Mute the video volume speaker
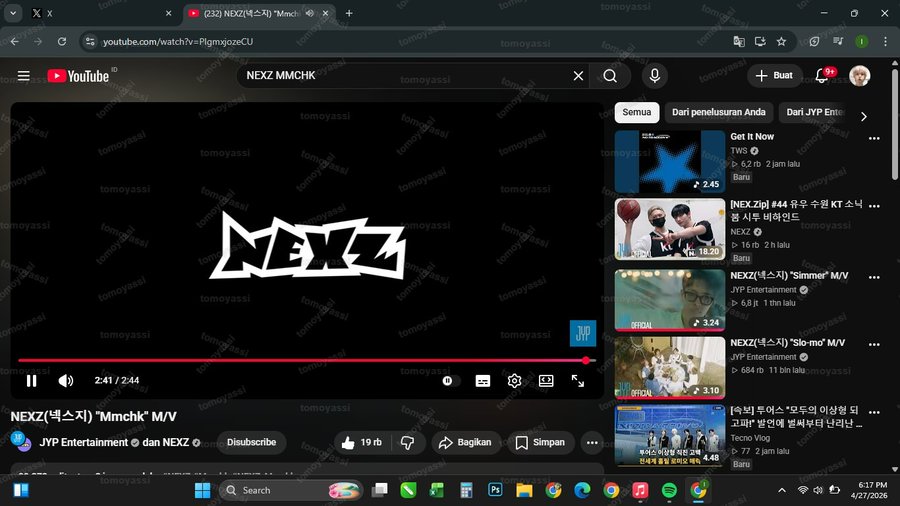 (x=66, y=380)
